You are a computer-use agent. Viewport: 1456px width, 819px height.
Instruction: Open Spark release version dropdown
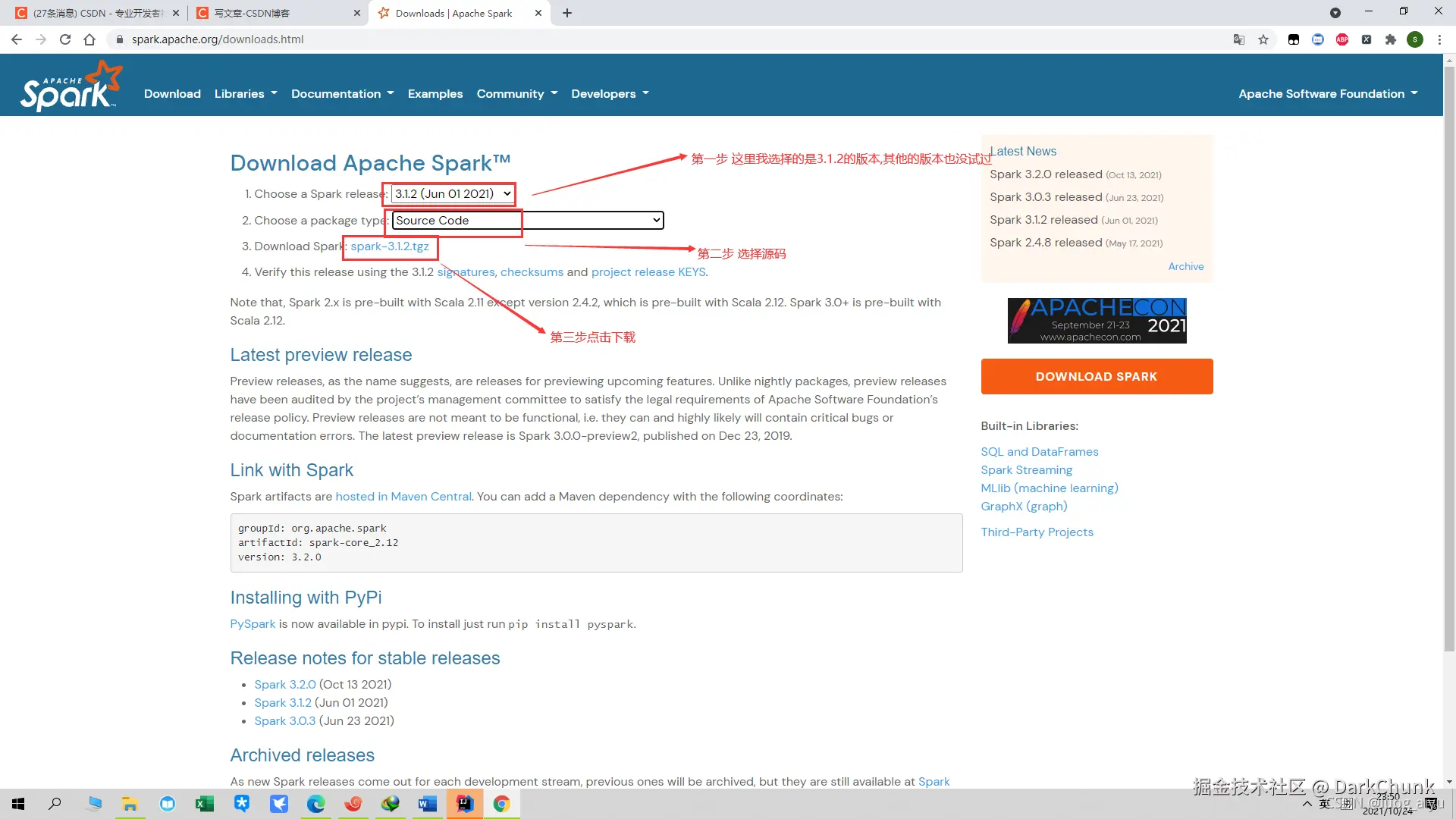(453, 194)
